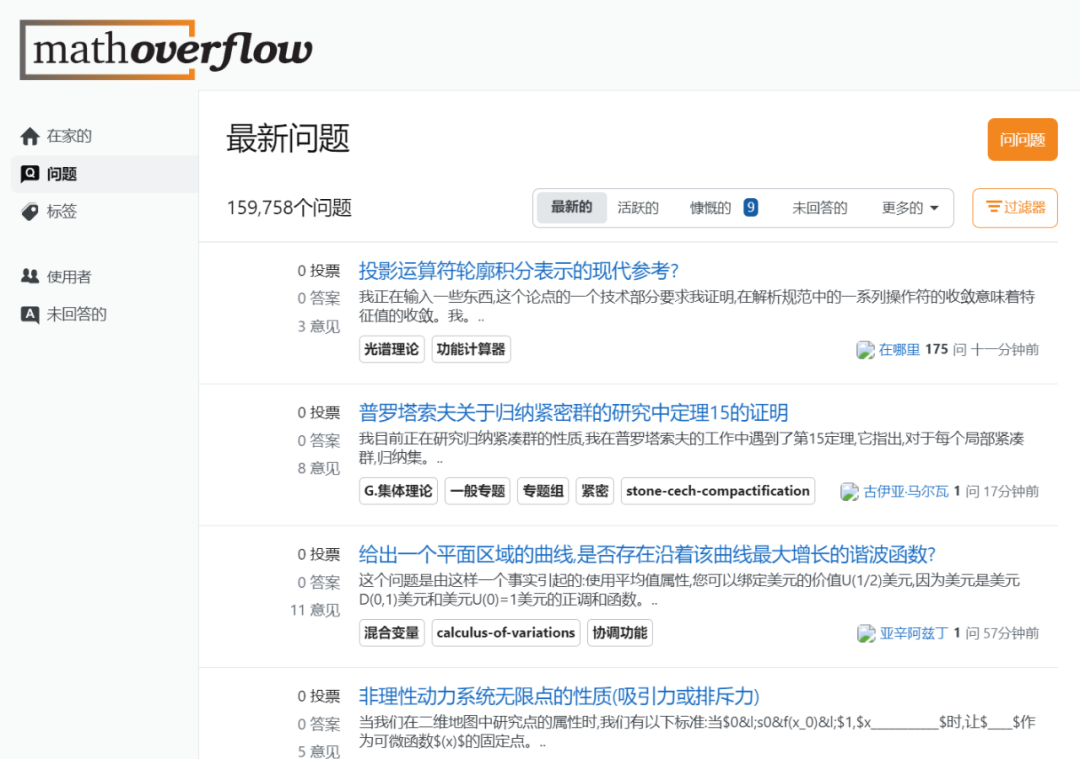
Task: Open question about 谐波函数 最大增长
Action: pos(647,554)
